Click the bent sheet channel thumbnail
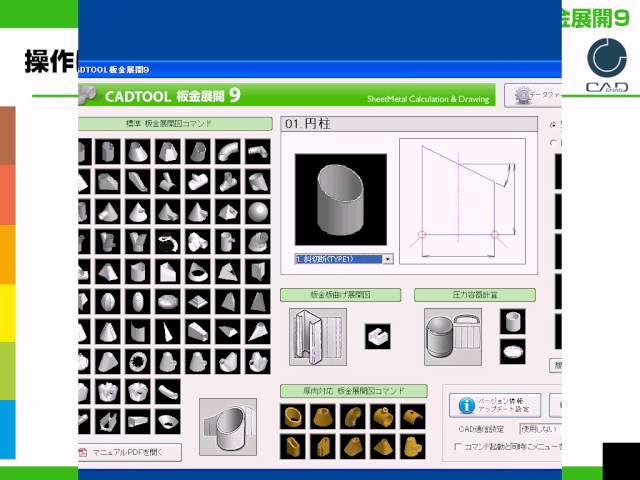The height and width of the screenshot is (480, 640). click(x=318, y=337)
